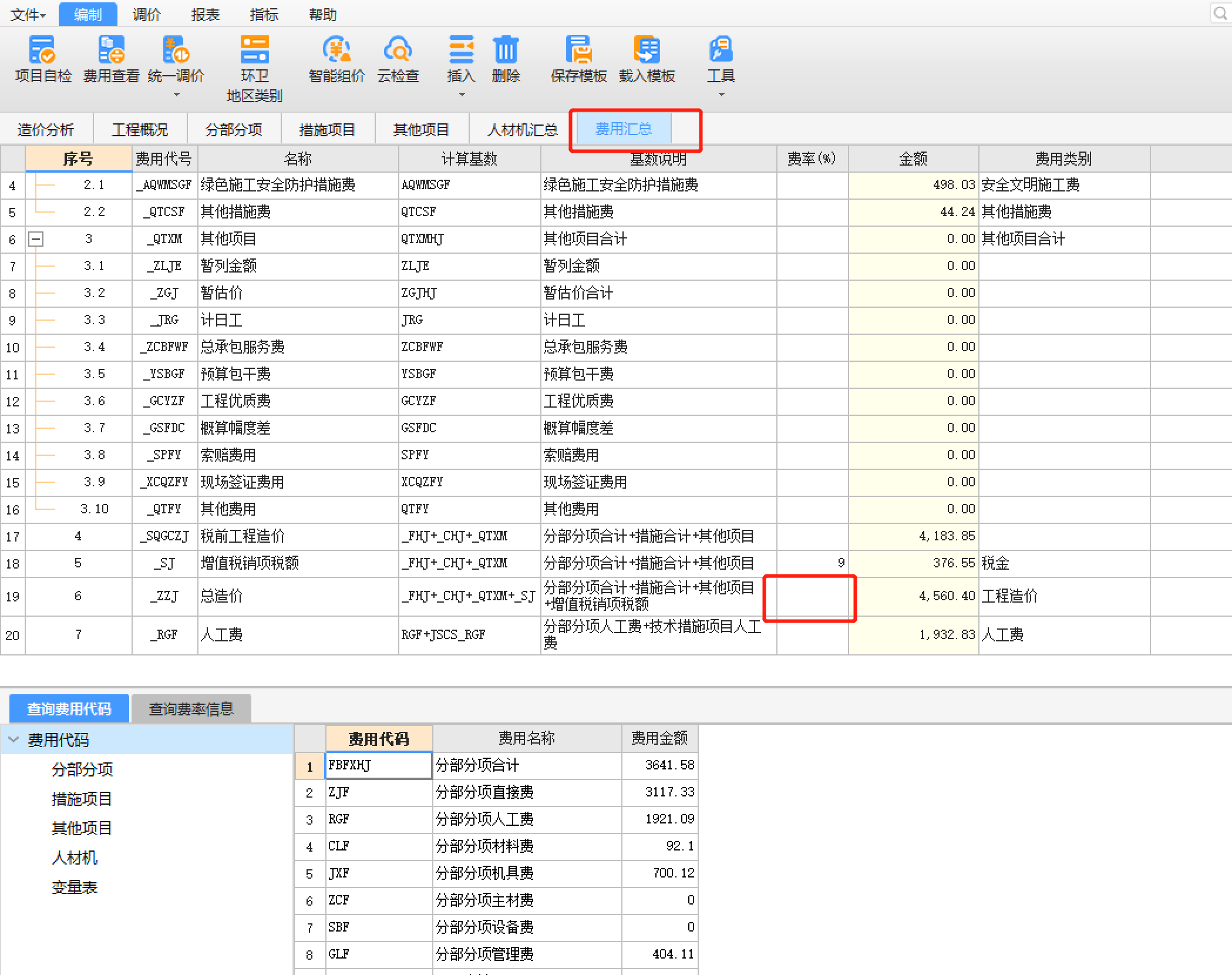
Task: Switch to 造价分析 tab
Action: click(x=46, y=129)
